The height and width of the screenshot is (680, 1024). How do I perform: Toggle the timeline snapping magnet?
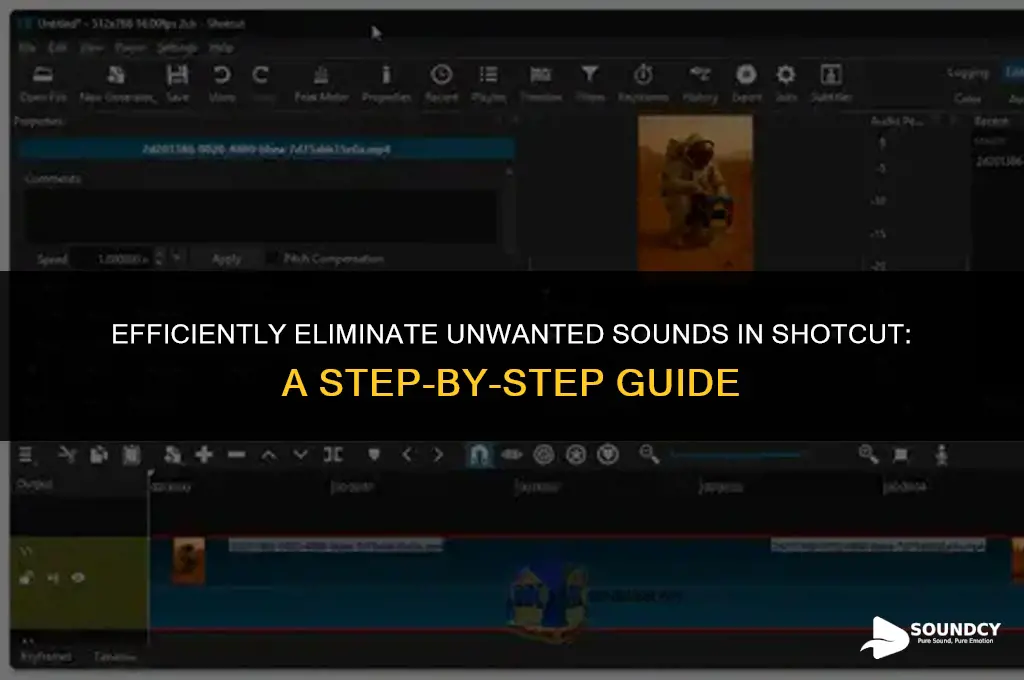479,454
